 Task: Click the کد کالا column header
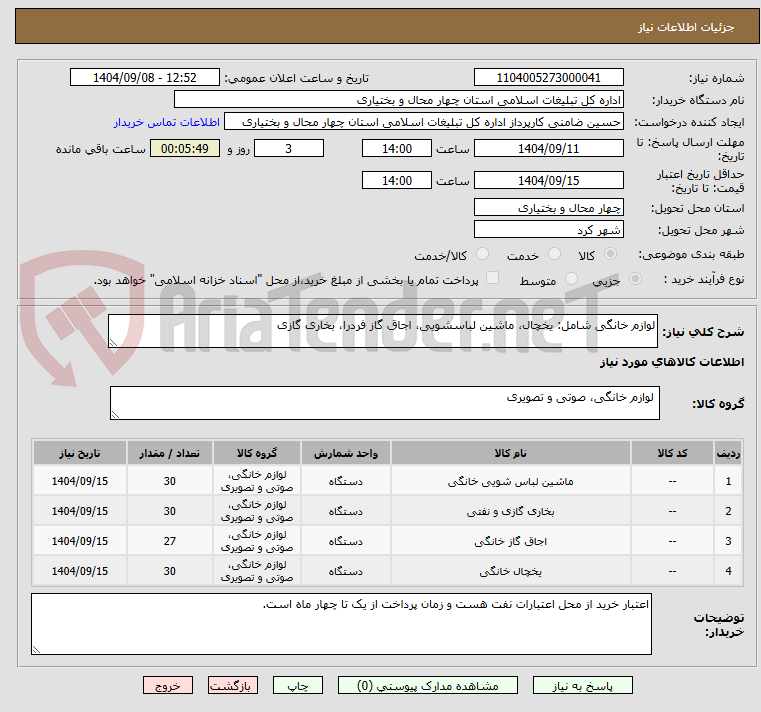coord(672,453)
